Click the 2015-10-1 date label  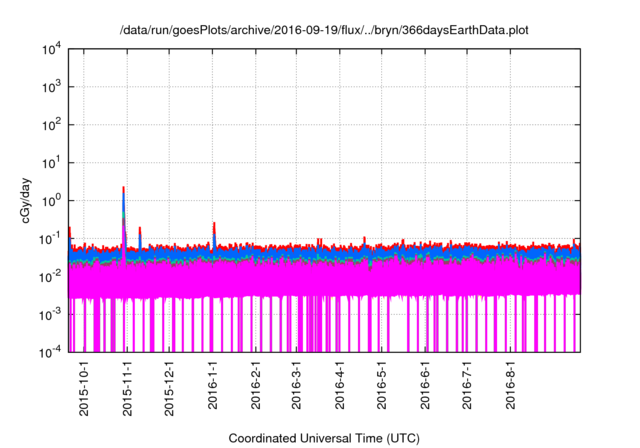pyautogui.click(x=84, y=388)
